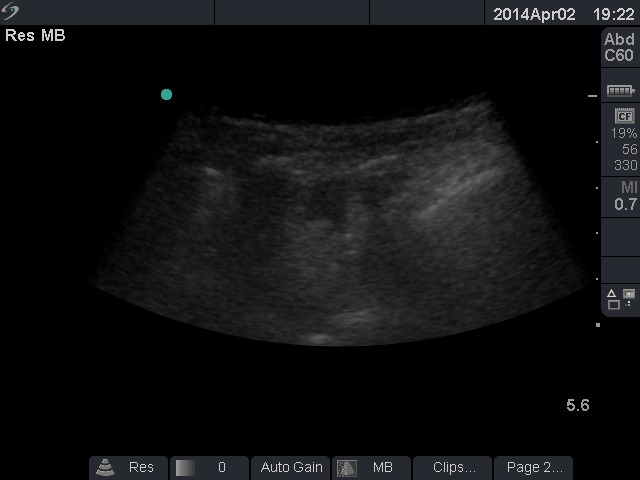Toggle the MB multibeam button
The width and height of the screenshot is (640, 480).
coord(371,468)
